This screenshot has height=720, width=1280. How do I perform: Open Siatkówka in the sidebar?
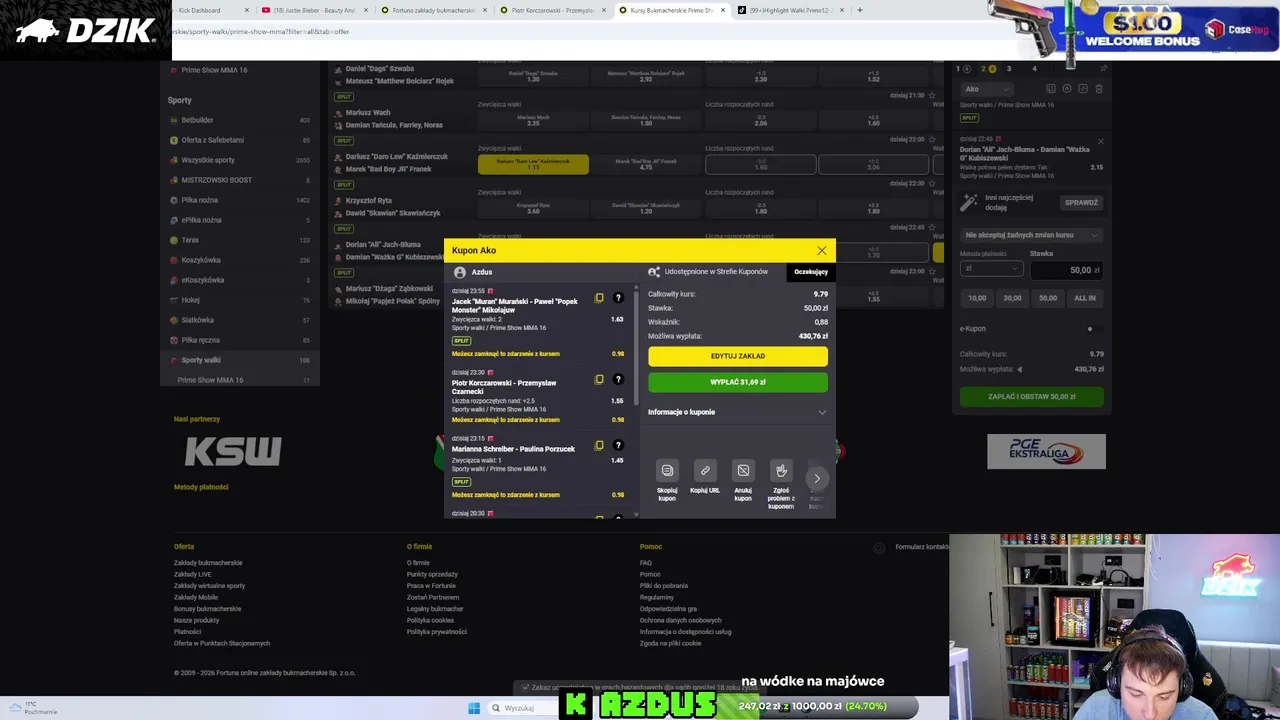pyautogui.click(x=240, y=320)
